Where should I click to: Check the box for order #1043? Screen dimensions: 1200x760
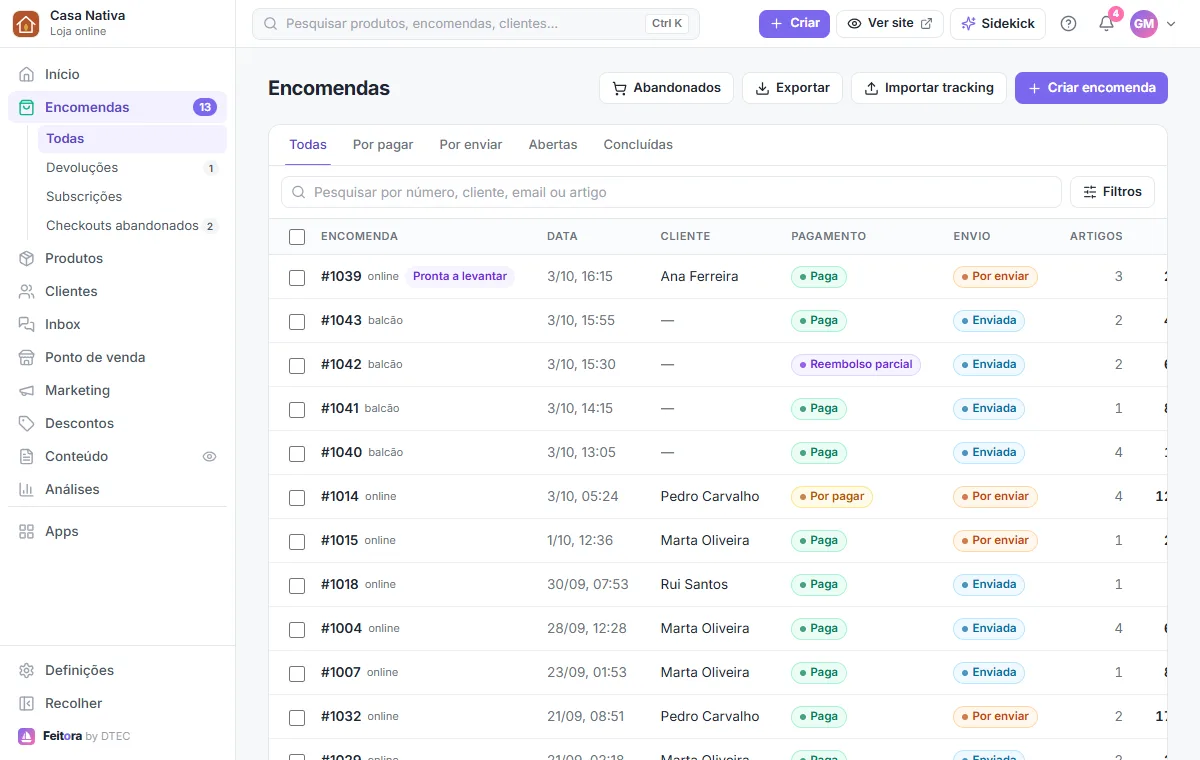pos(297,321)
